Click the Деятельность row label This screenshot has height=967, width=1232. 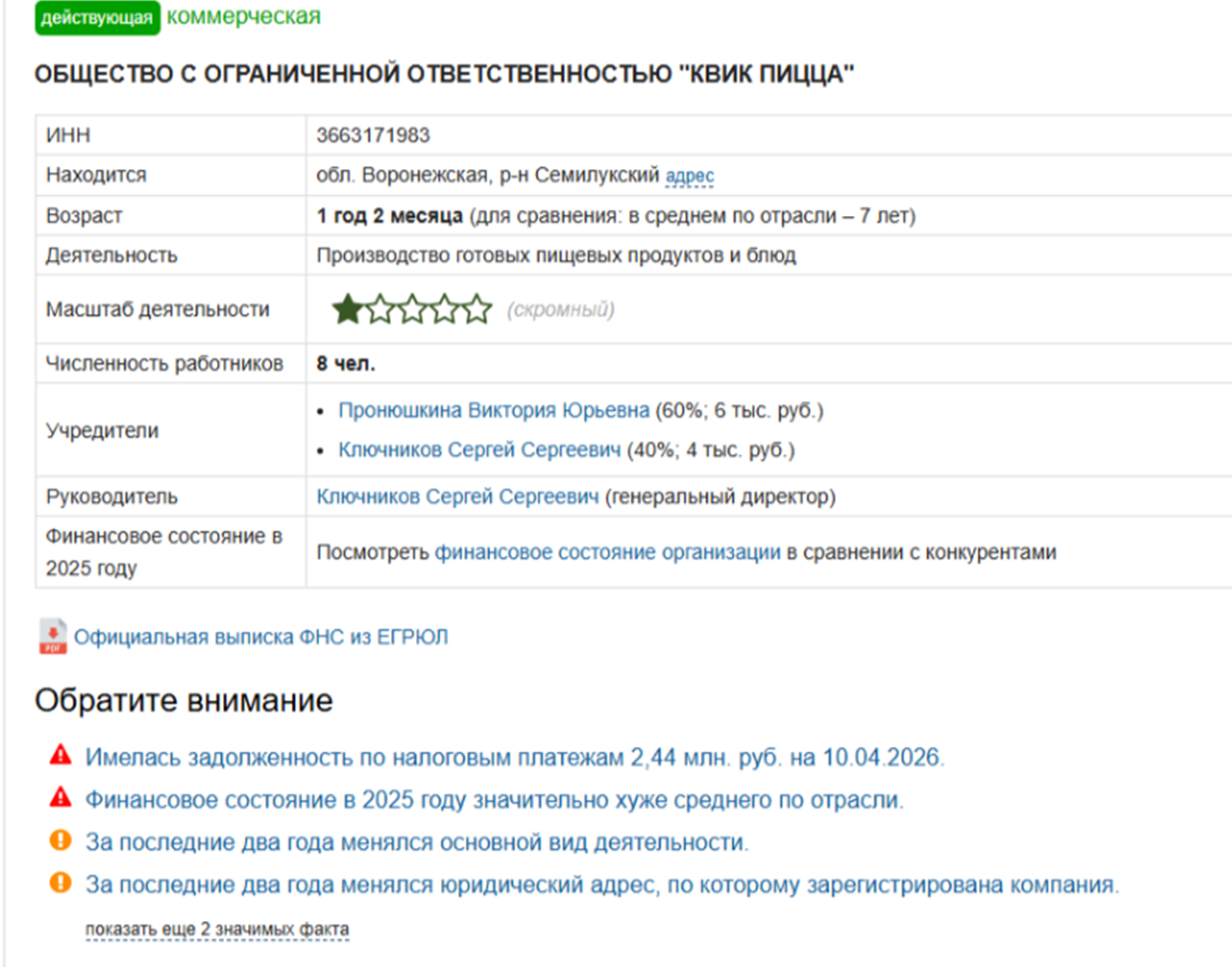[112, 256]
